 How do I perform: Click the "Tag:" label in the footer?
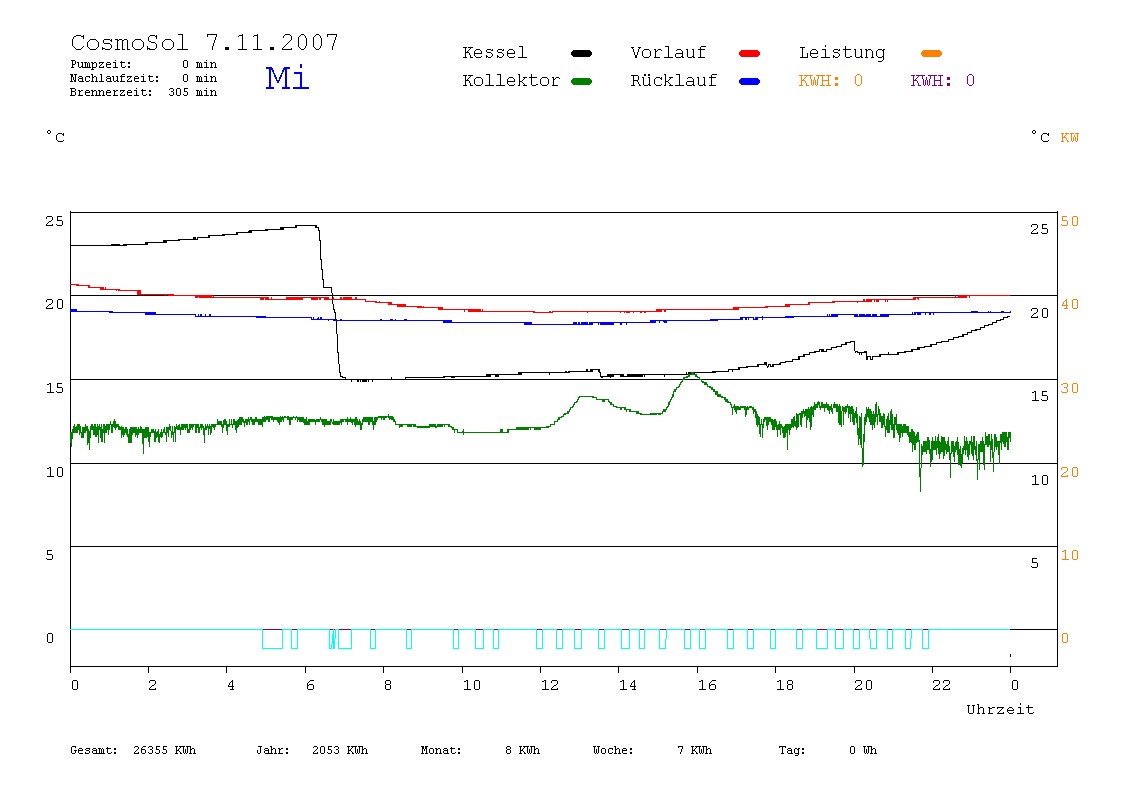(x=791, y=750)
